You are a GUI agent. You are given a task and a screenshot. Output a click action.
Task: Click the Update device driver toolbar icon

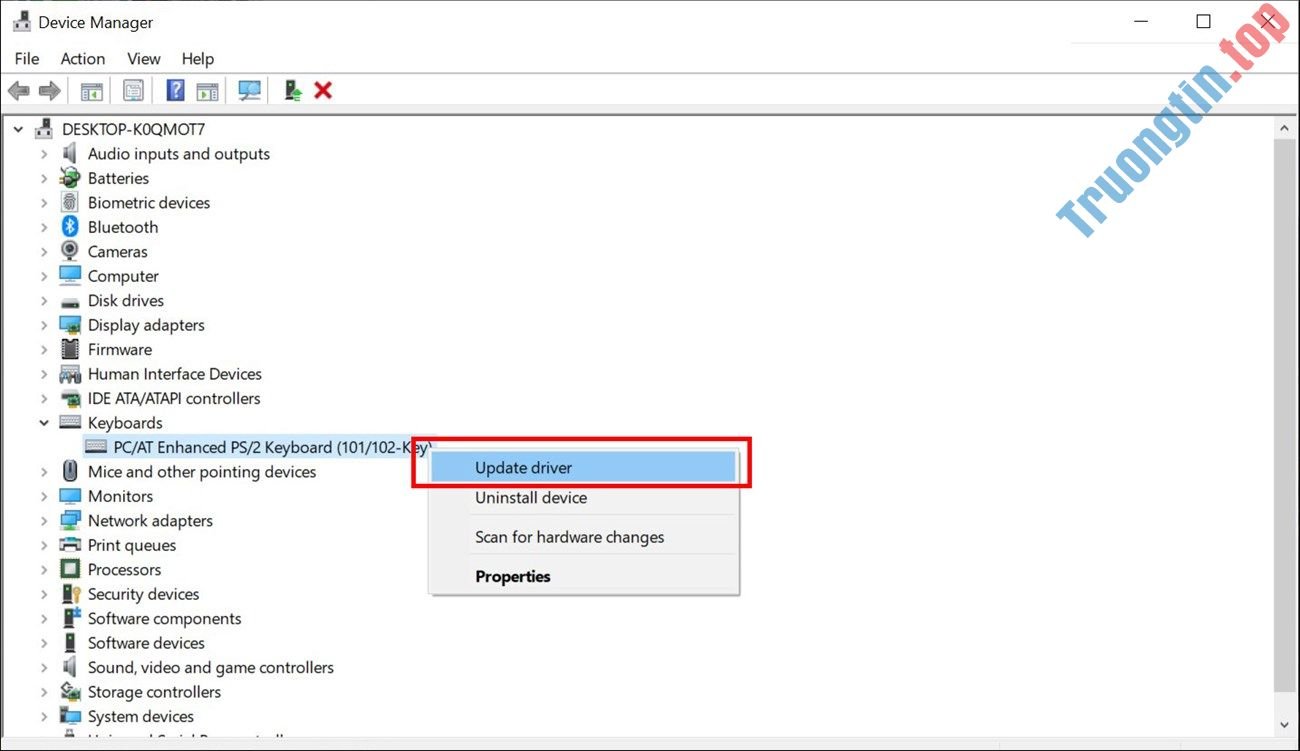pos(292,91)
